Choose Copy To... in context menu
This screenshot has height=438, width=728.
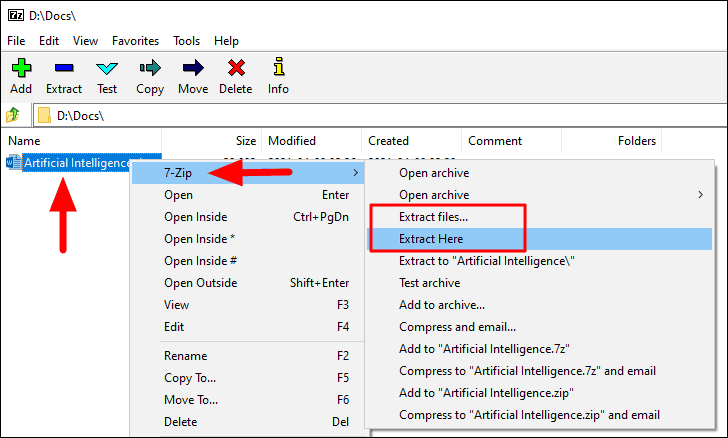click(x=248, y=378)
